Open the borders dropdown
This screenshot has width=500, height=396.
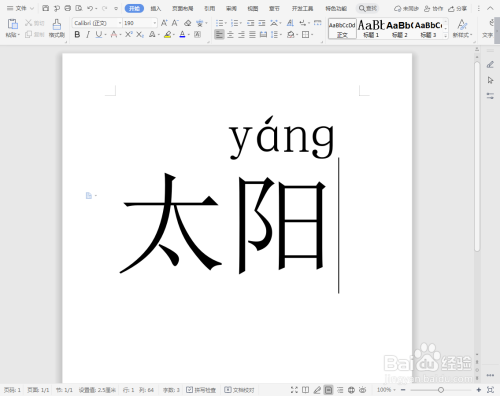click(x=312, y=34)
